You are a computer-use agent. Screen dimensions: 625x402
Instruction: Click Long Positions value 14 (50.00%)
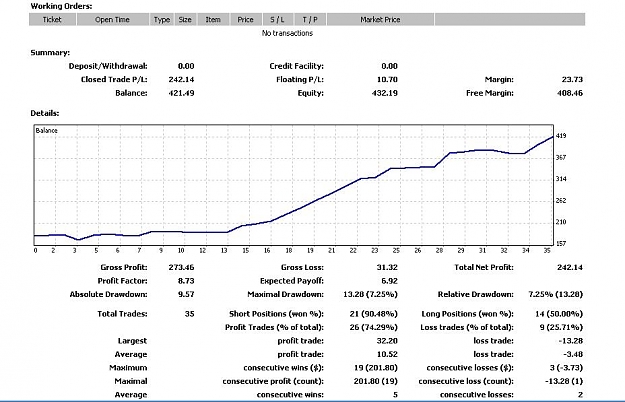(559, 314)
